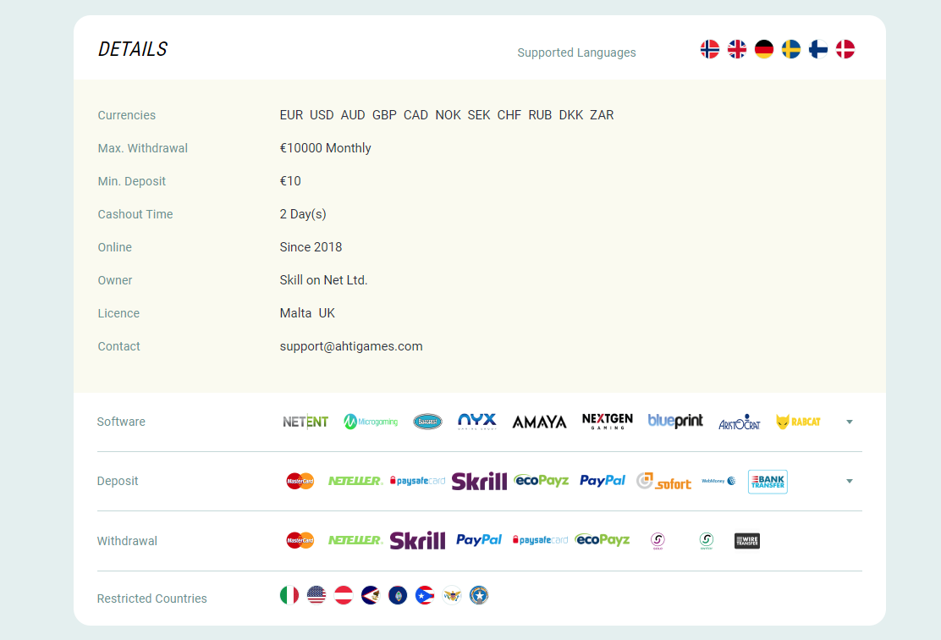Viewport: 941px width, 640px height.
Task: Click the Skrill logo in Deposit row
Action: (x=479, y=481)
